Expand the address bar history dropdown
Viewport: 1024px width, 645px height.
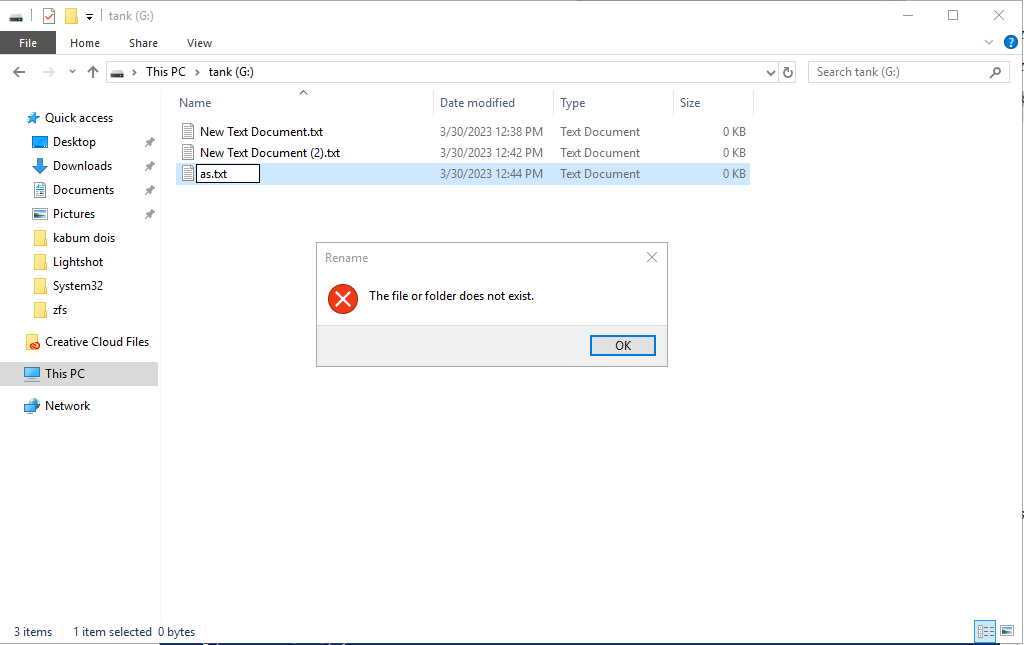[x=770, y=71]
